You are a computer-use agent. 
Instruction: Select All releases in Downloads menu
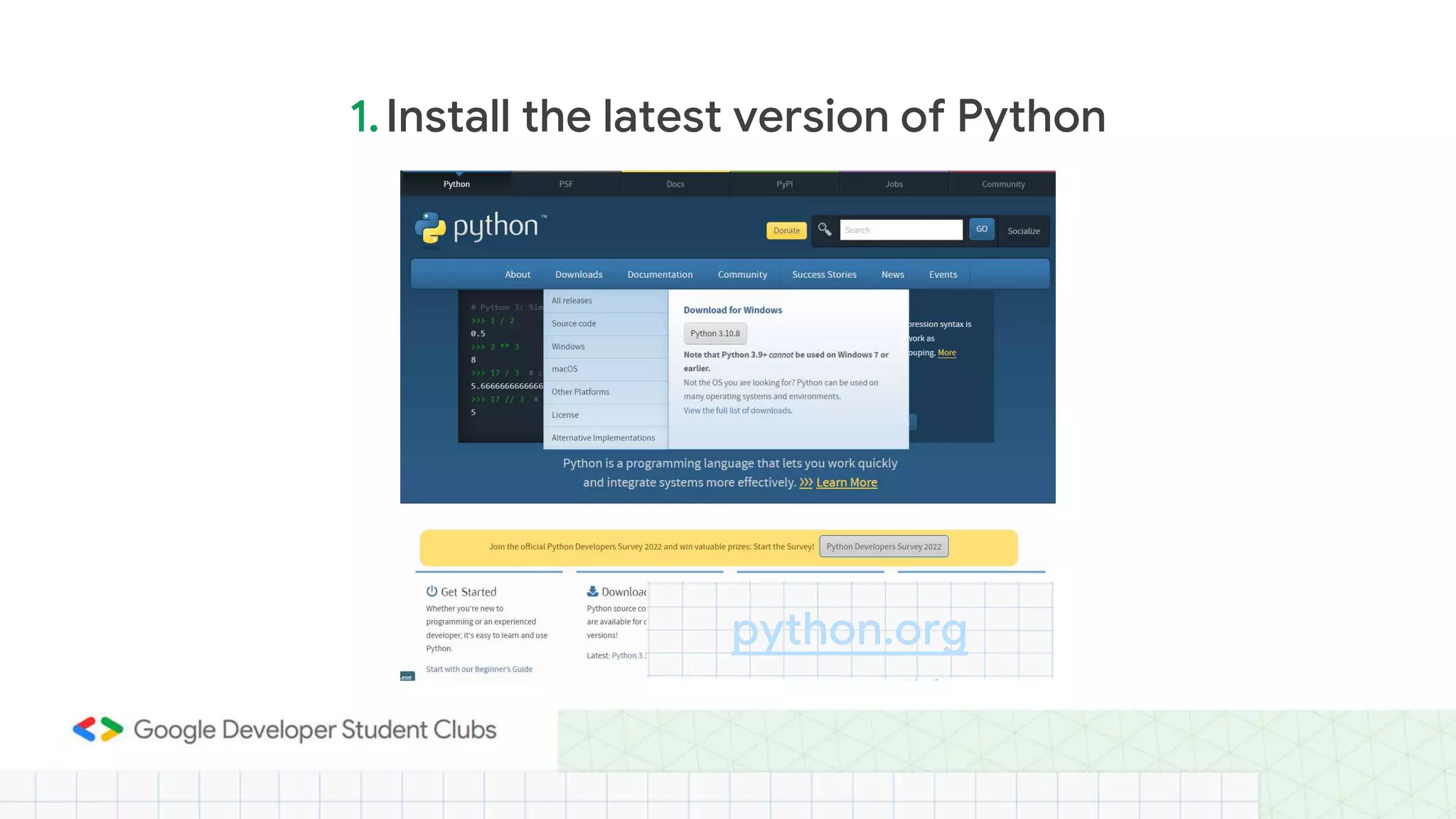tap(572, 301)
